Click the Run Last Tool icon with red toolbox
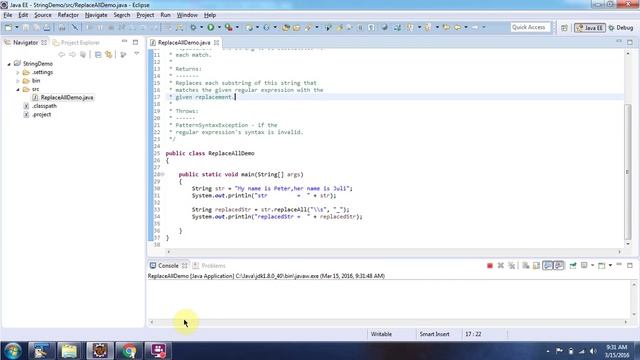Viewport: 640px width, 360px height. [229, 27]
